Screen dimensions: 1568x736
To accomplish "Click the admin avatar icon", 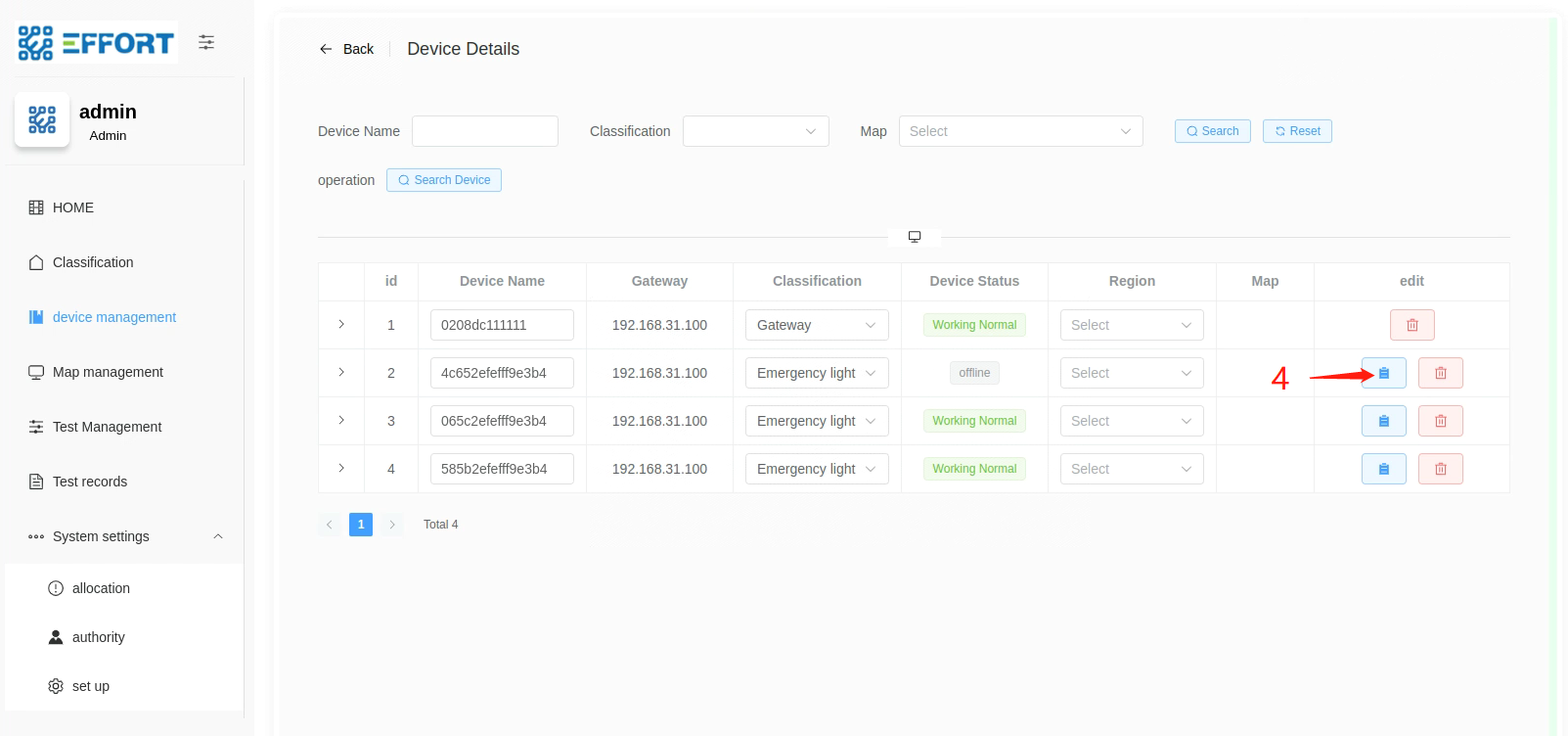I will [42, 119].
